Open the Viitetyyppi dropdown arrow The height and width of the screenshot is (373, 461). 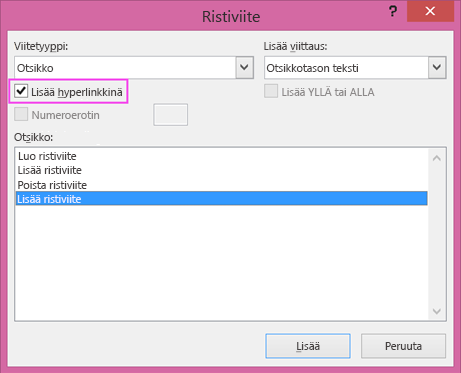tap(244, 68)
